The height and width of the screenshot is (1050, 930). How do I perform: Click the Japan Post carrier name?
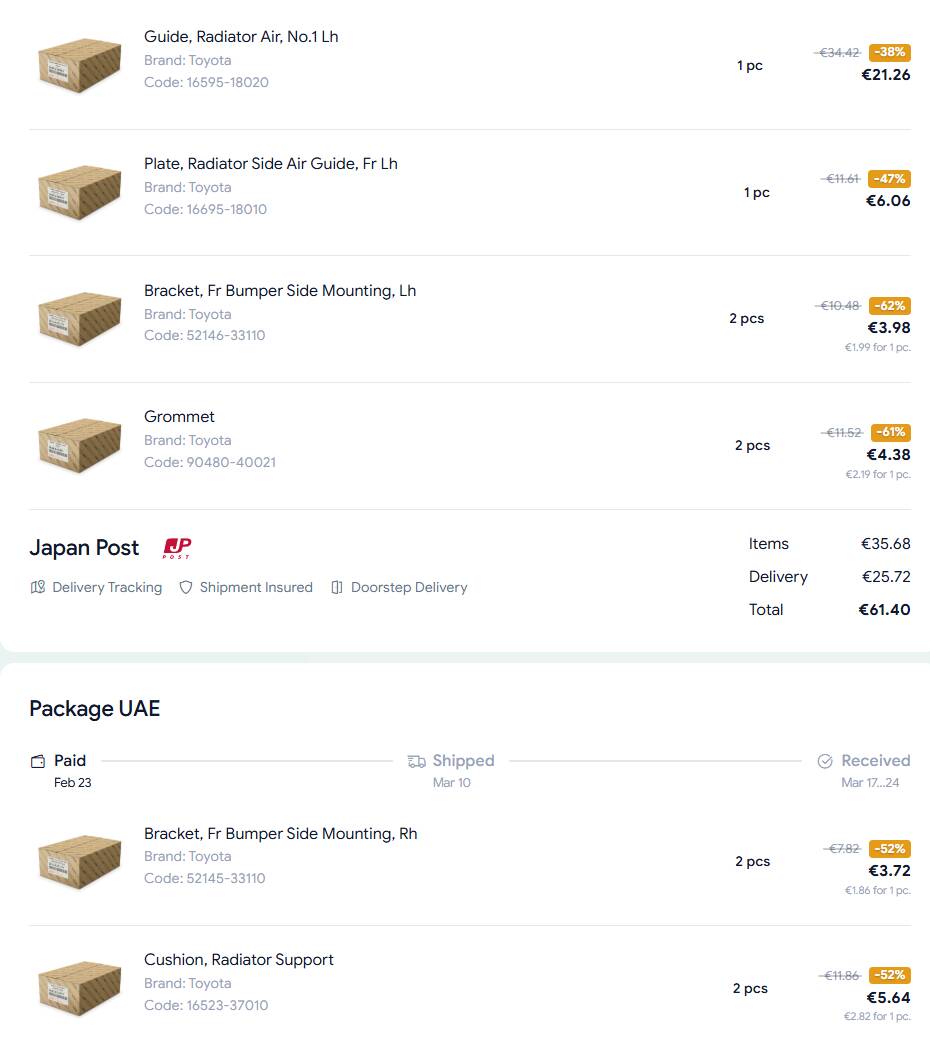click(84, 548)
